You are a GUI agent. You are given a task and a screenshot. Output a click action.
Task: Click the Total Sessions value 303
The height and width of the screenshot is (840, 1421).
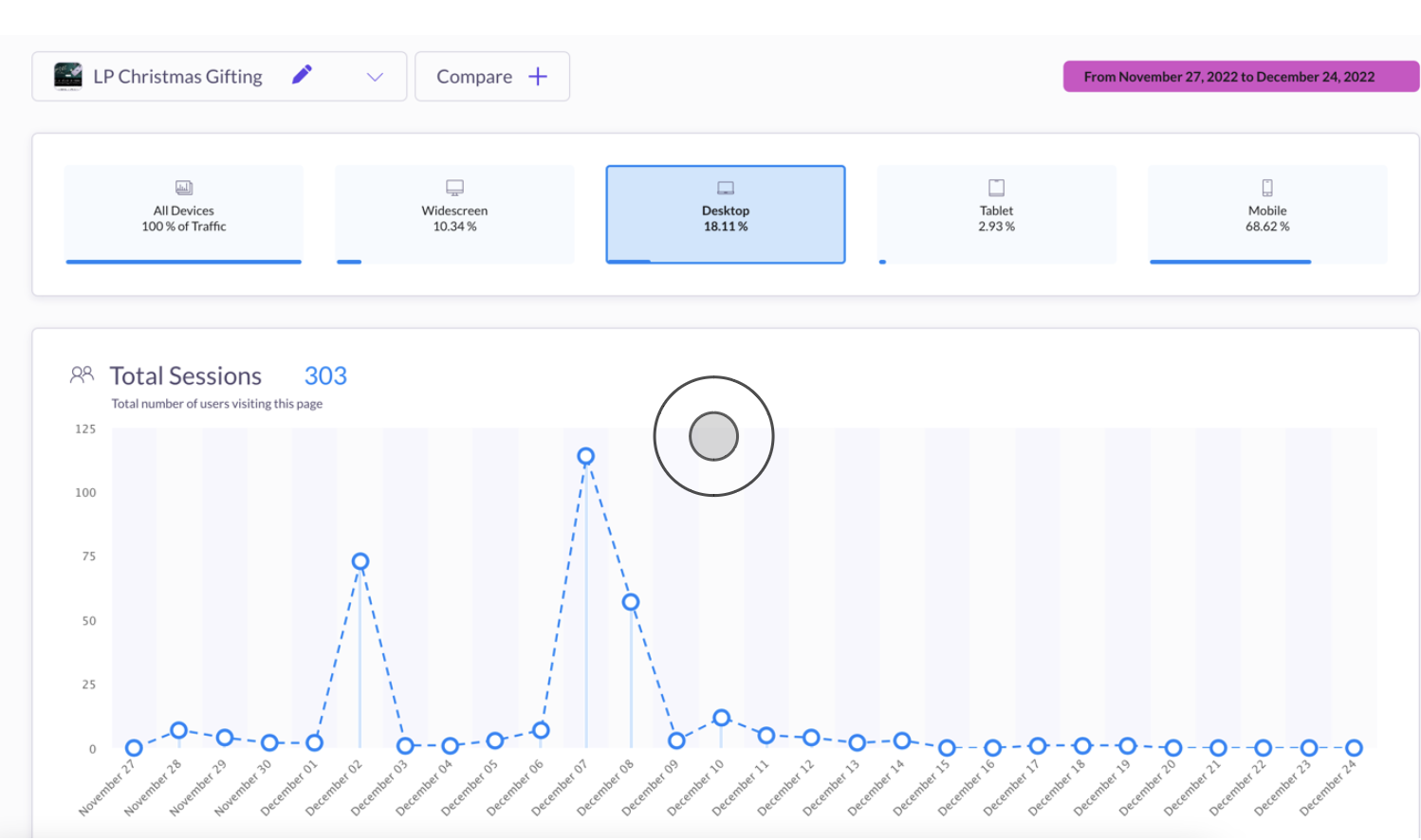(325, 376)
